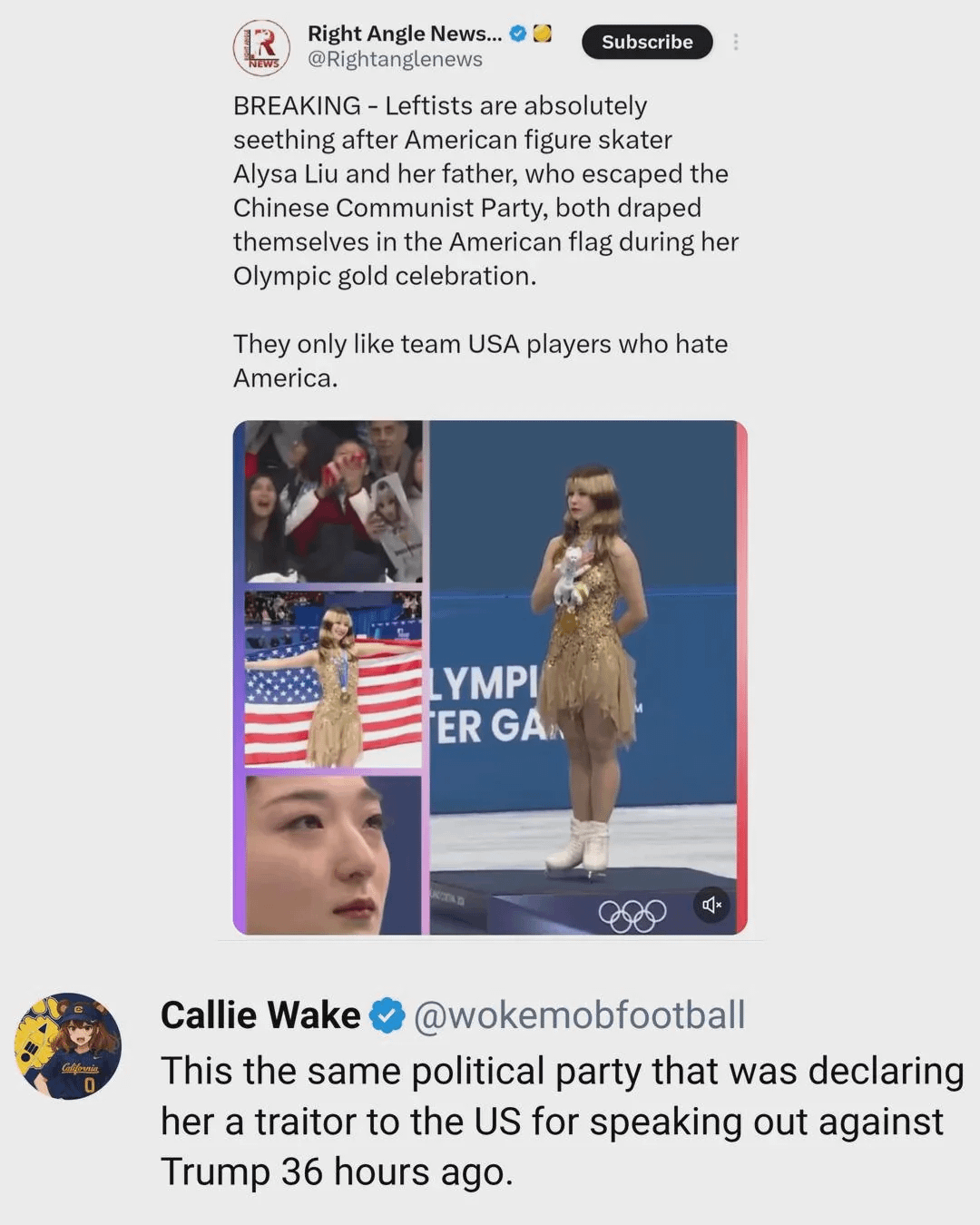Click the Olympic rings logo in the video
The height and width of the screenshot is (1225, 980).
coord(632,915)
